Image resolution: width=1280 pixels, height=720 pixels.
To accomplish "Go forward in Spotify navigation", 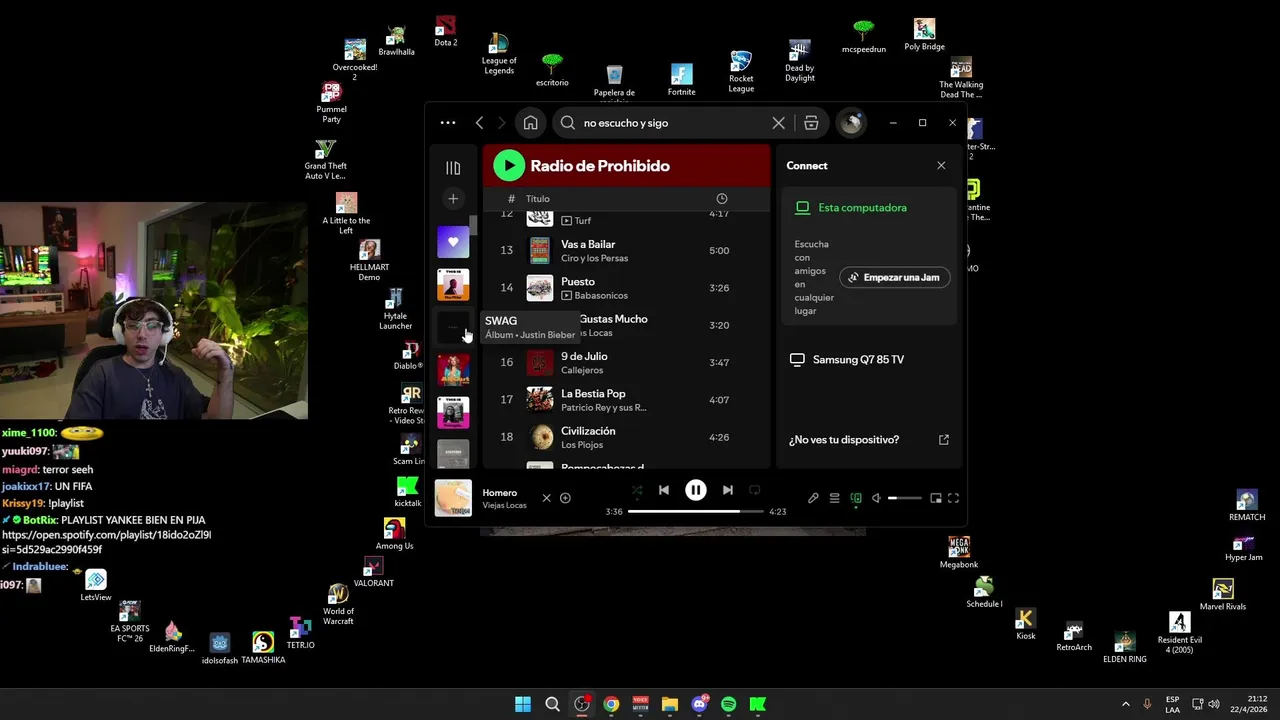I will point(502,123).
